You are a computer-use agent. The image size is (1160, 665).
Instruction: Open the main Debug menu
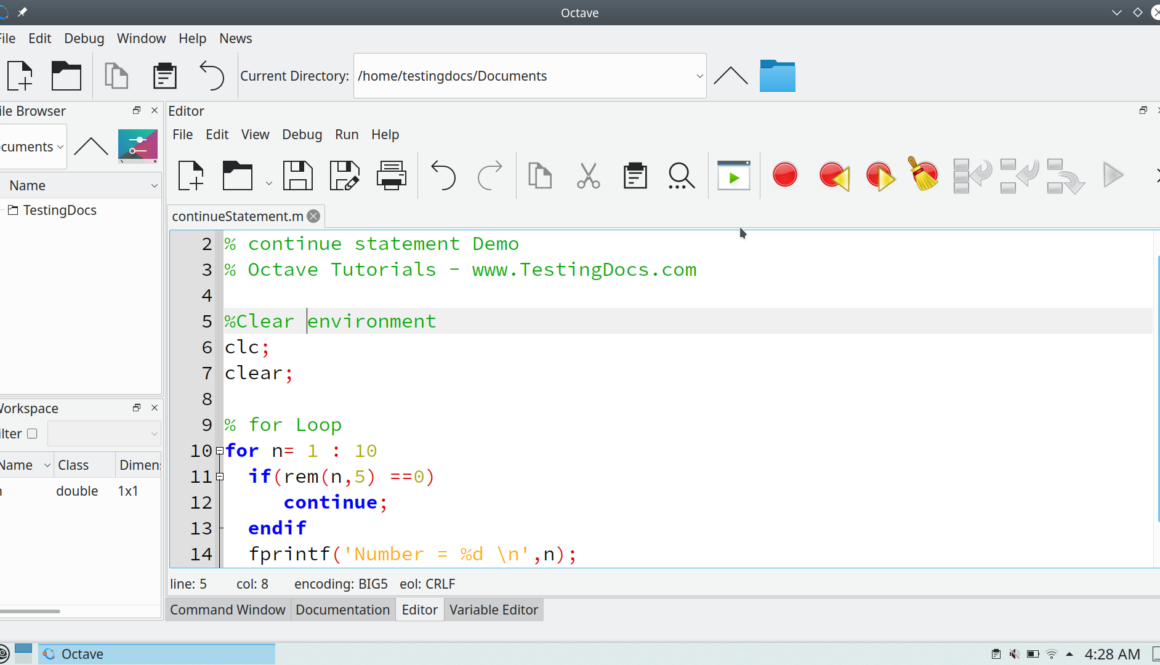tap(84, 38)
